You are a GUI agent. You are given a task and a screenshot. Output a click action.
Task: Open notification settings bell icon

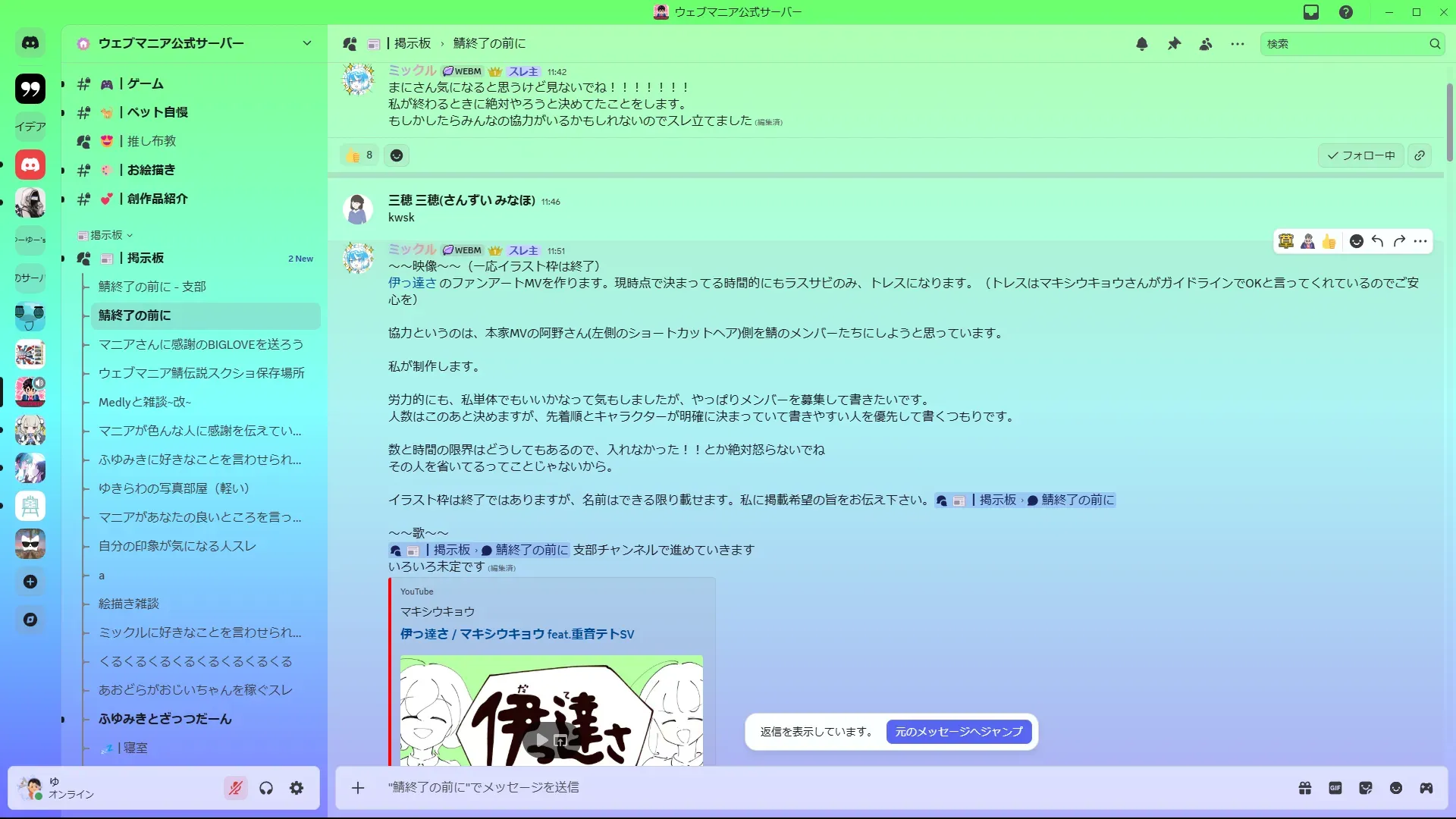point(1141,44)
